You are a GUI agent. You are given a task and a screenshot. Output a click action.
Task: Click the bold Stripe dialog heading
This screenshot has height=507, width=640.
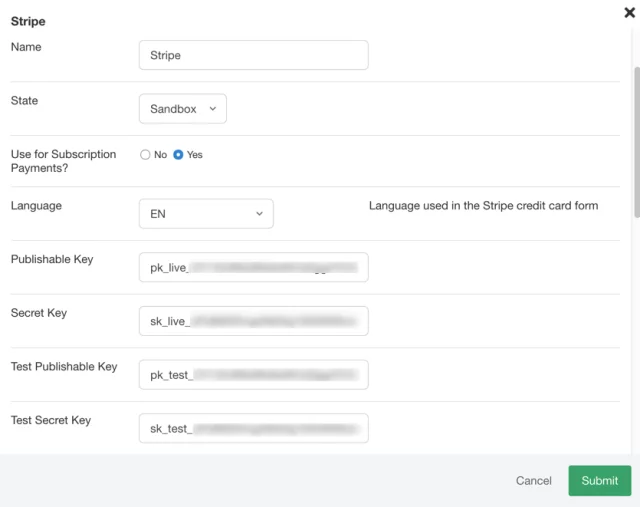click(28, 21)
